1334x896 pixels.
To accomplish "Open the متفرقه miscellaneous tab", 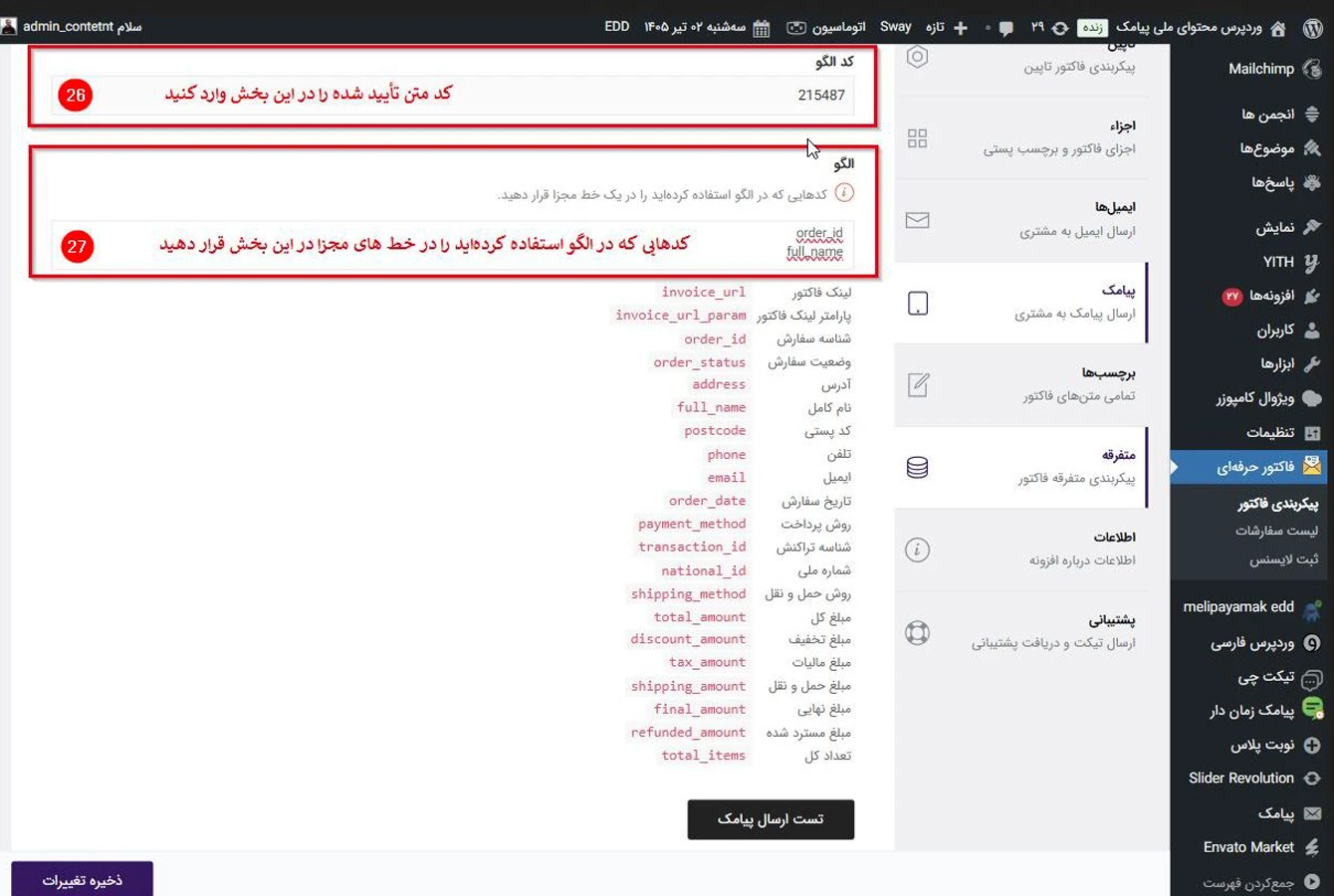I will (x=1021, y=467).
